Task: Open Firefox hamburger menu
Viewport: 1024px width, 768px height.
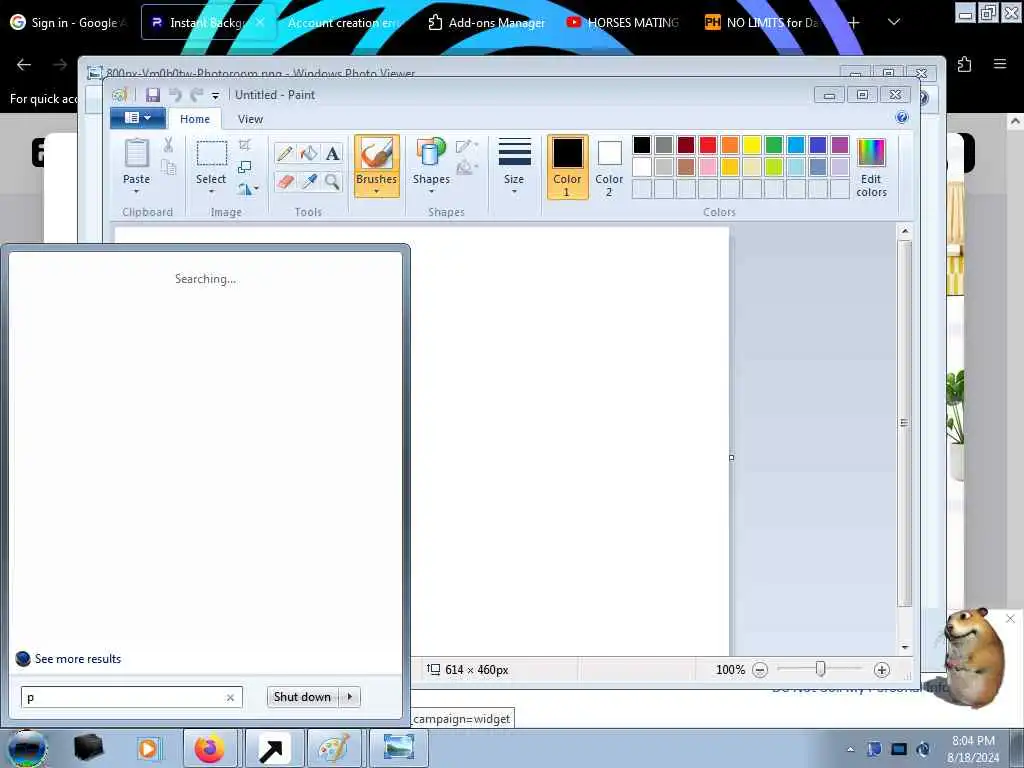Action: (x=1000, y=64)
